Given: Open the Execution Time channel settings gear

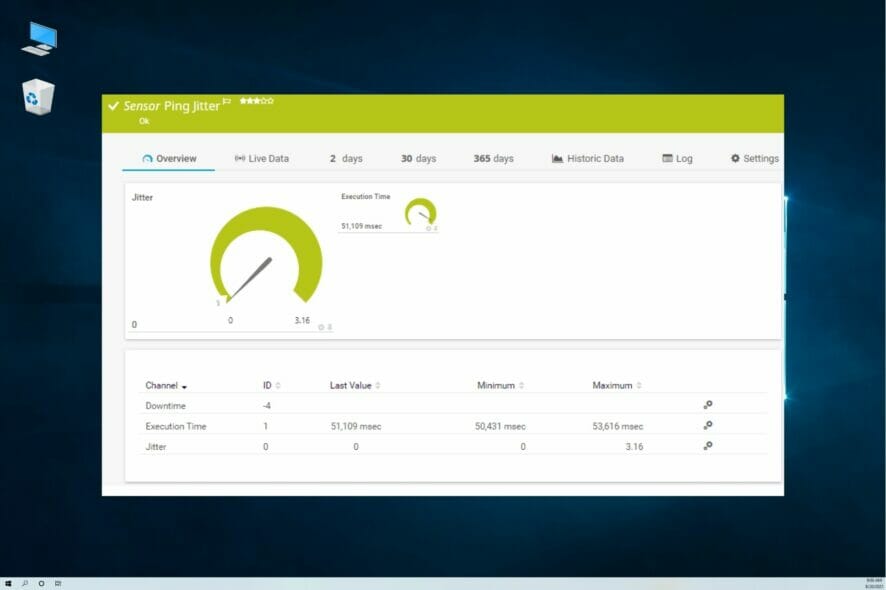Looking at the screenshot, I should 708,426.
